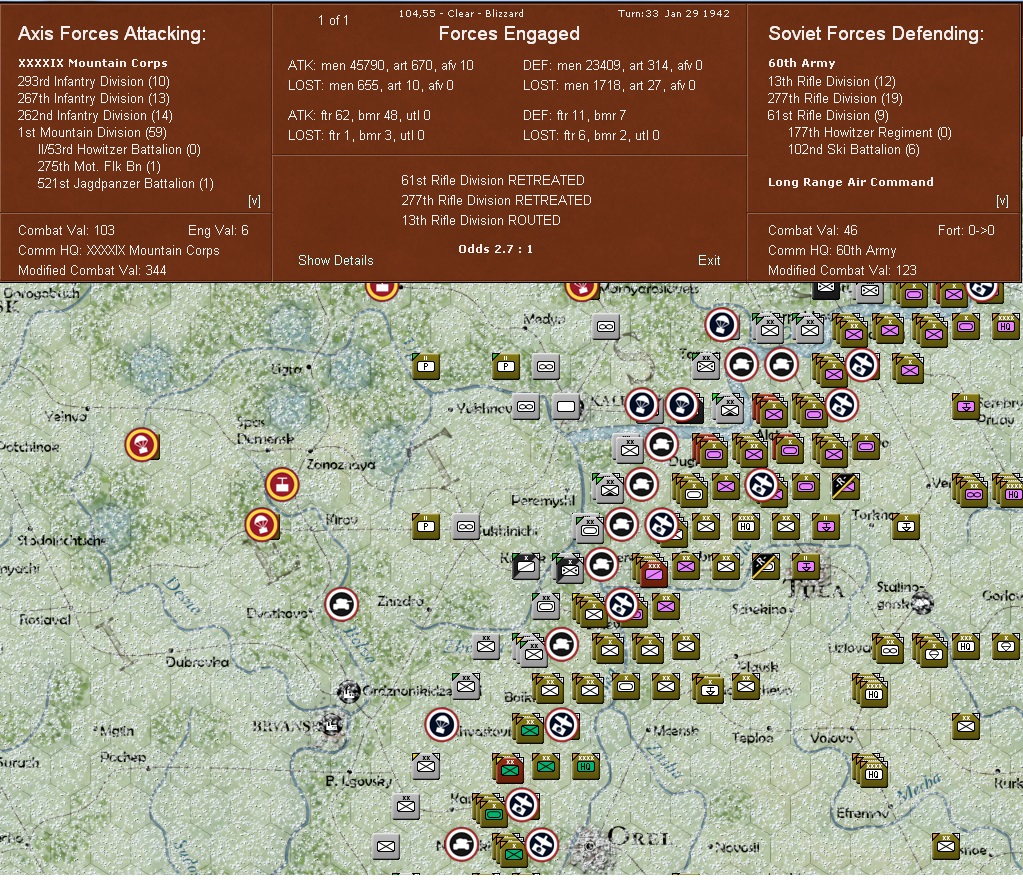Viewport: 1023px width, 882px height.
Task: Click II/53rd Howitzer Battalion entry
Action: coord(119,149)
